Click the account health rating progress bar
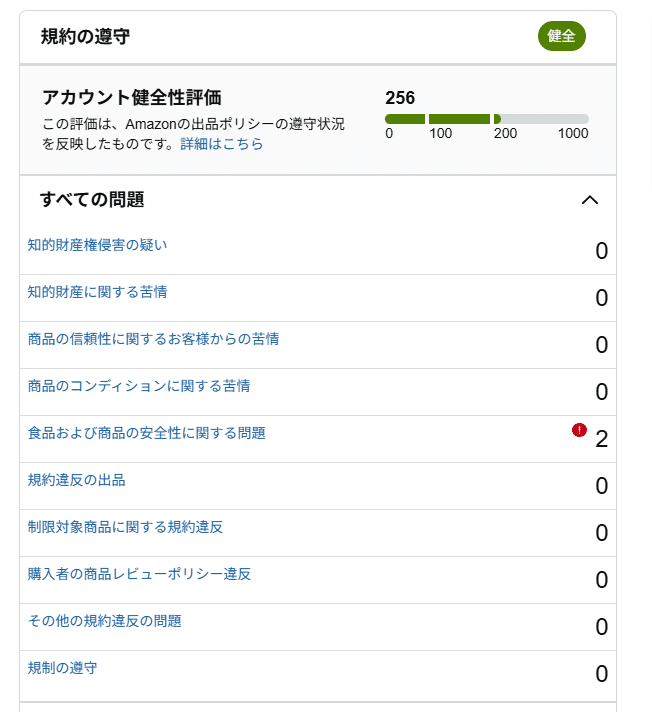This screenshot has width=652, height=712. pos(487,119)
